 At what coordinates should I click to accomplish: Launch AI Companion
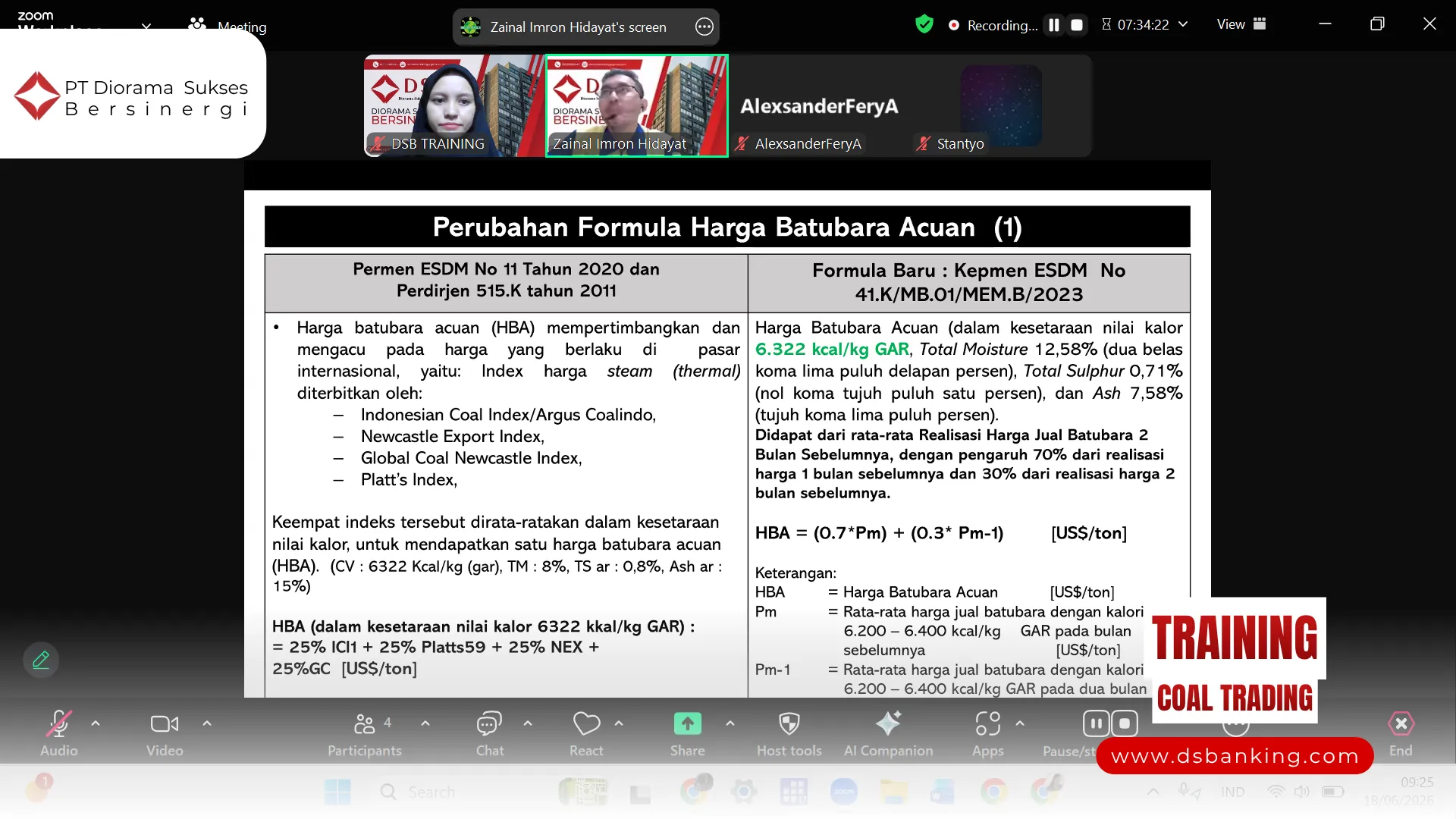[x=889, y=733]
